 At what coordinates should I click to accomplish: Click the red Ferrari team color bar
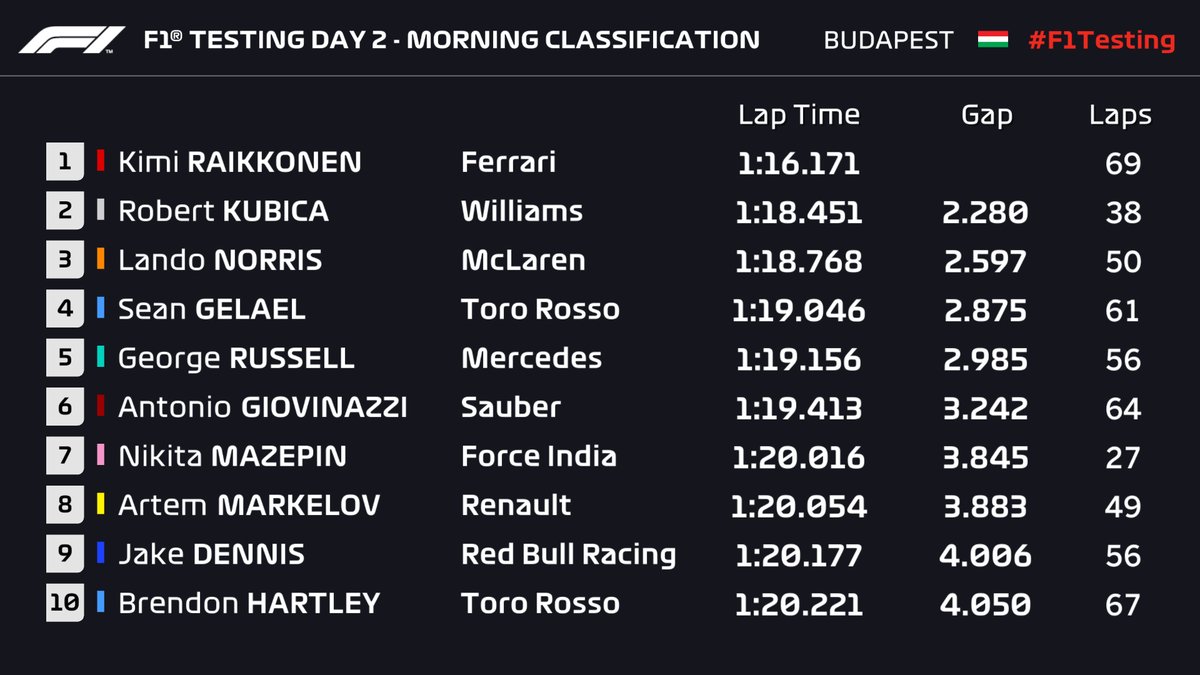[x=100, y=162]
